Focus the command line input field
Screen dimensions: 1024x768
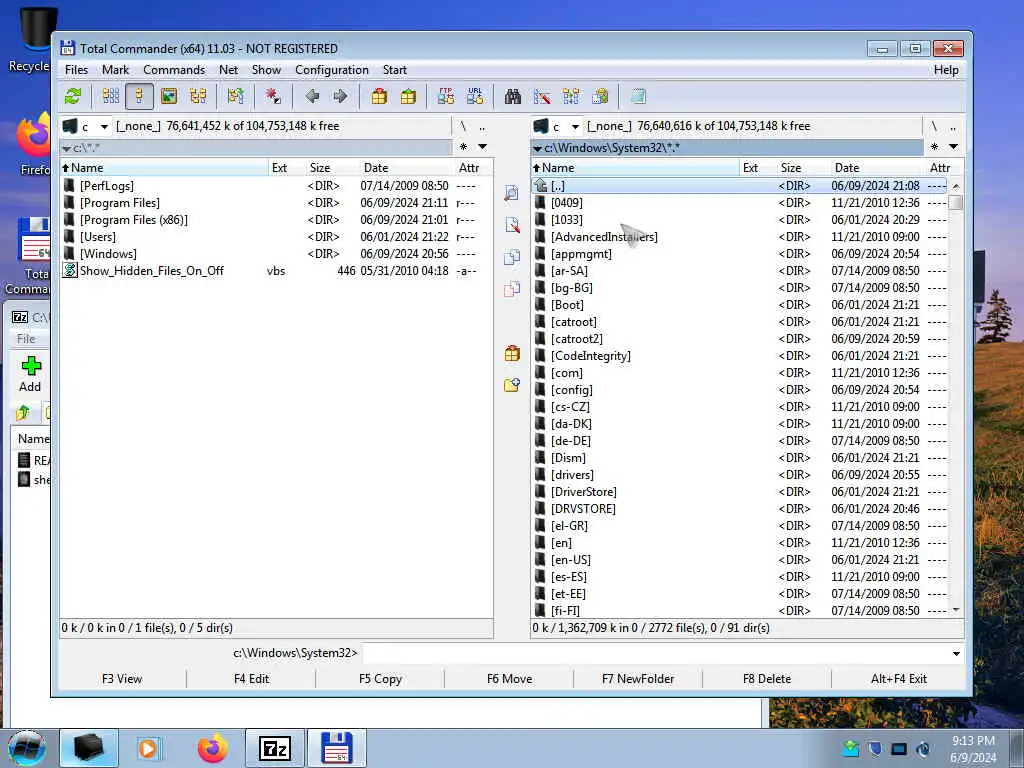(x=655, y=654)
